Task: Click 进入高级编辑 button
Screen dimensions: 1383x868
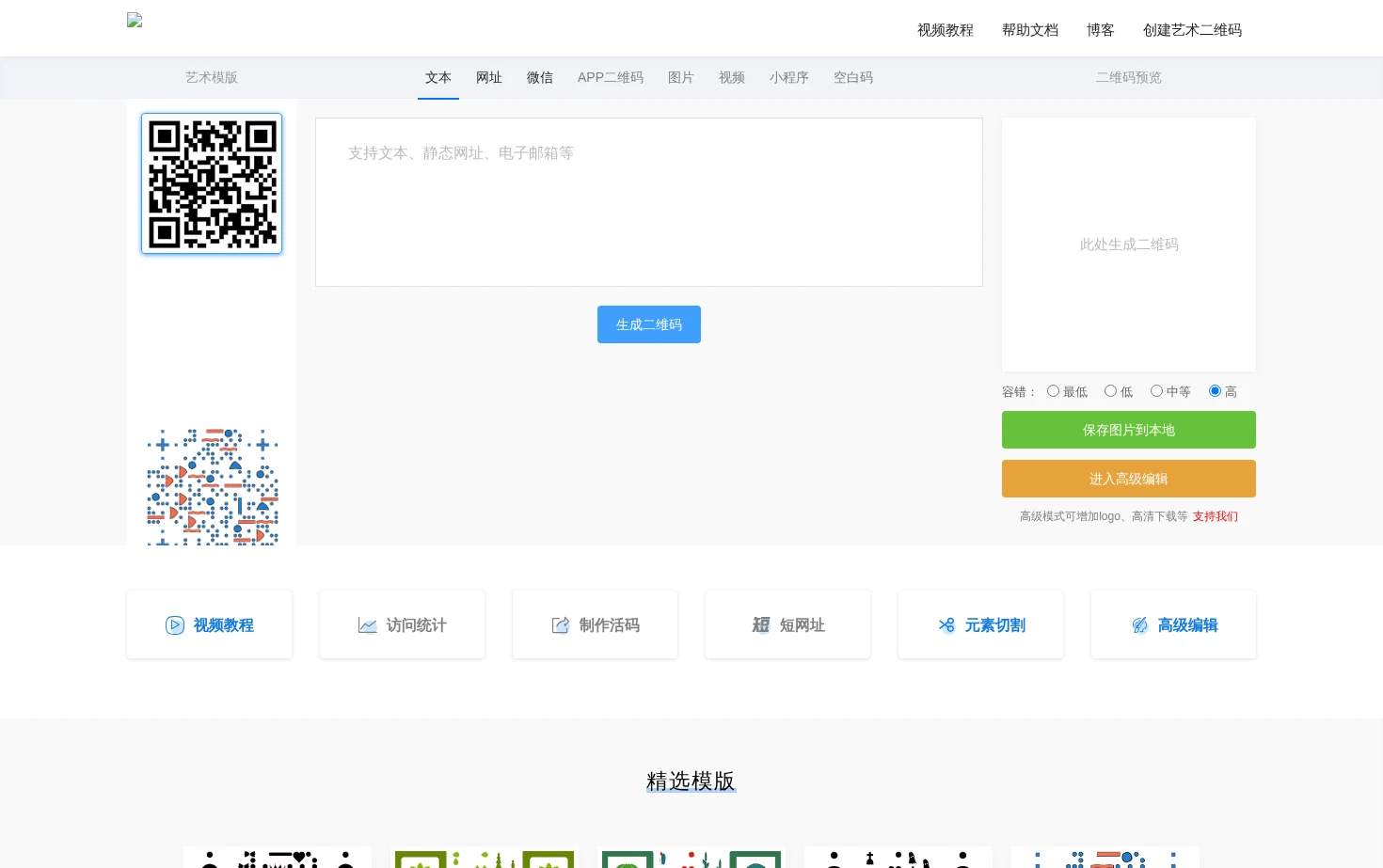Action: pos(1129,479)
